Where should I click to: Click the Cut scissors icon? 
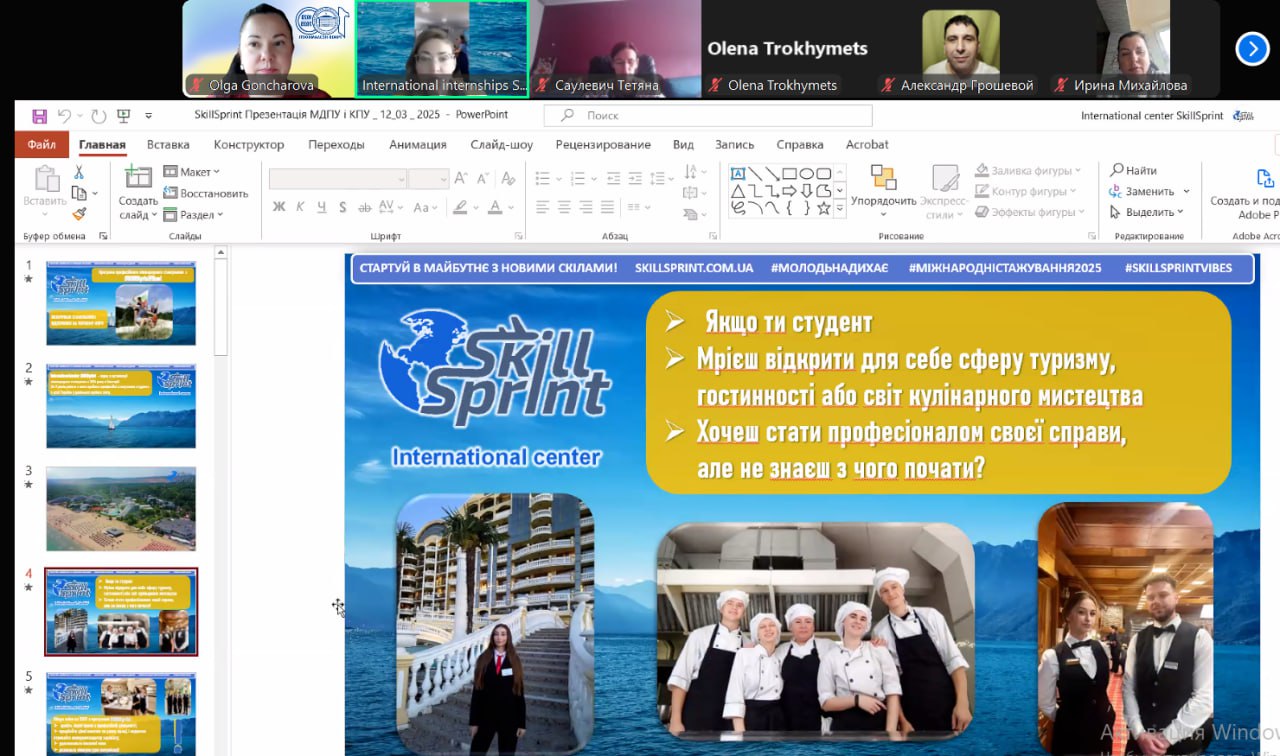pos(79,172)
